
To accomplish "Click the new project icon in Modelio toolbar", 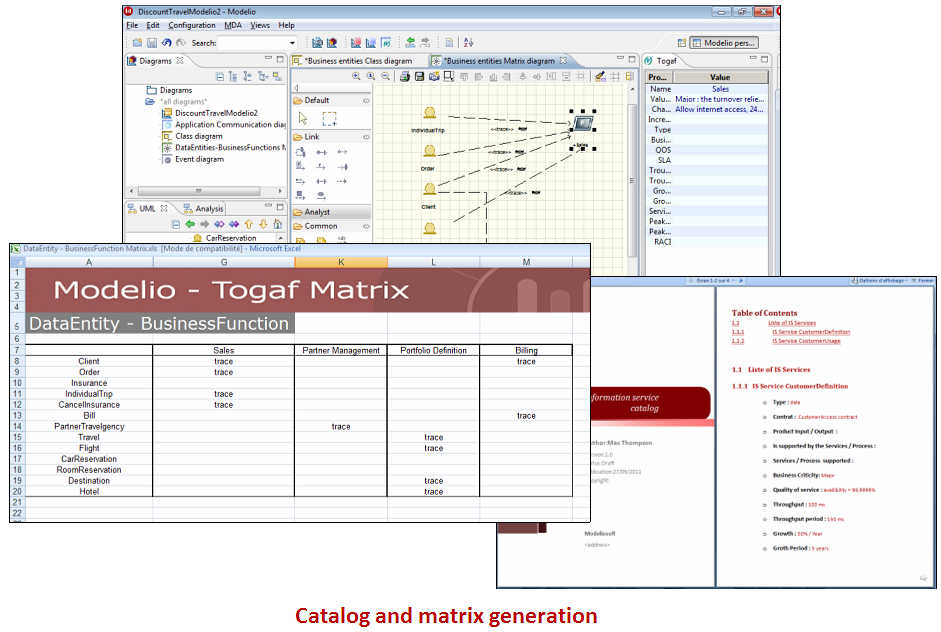I will [137, 43].
